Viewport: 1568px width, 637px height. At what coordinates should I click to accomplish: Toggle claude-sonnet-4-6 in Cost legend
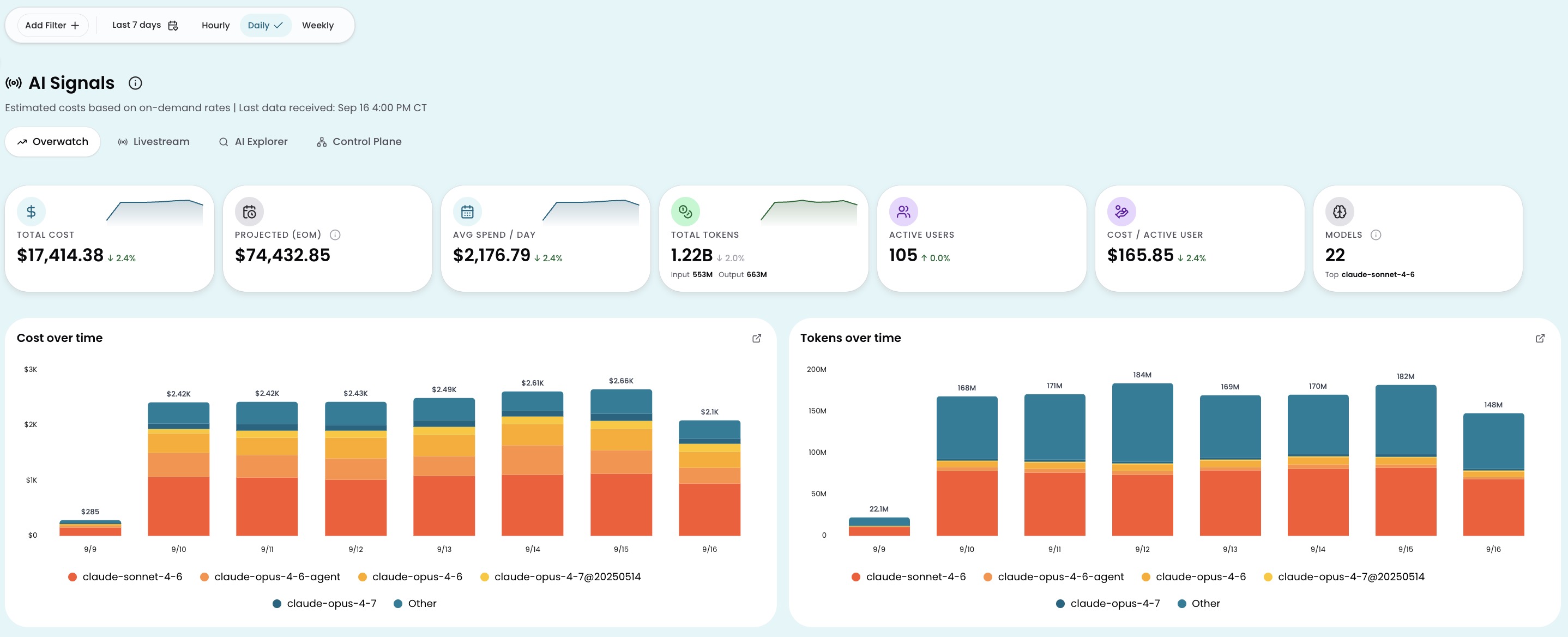tap(125, 576)
